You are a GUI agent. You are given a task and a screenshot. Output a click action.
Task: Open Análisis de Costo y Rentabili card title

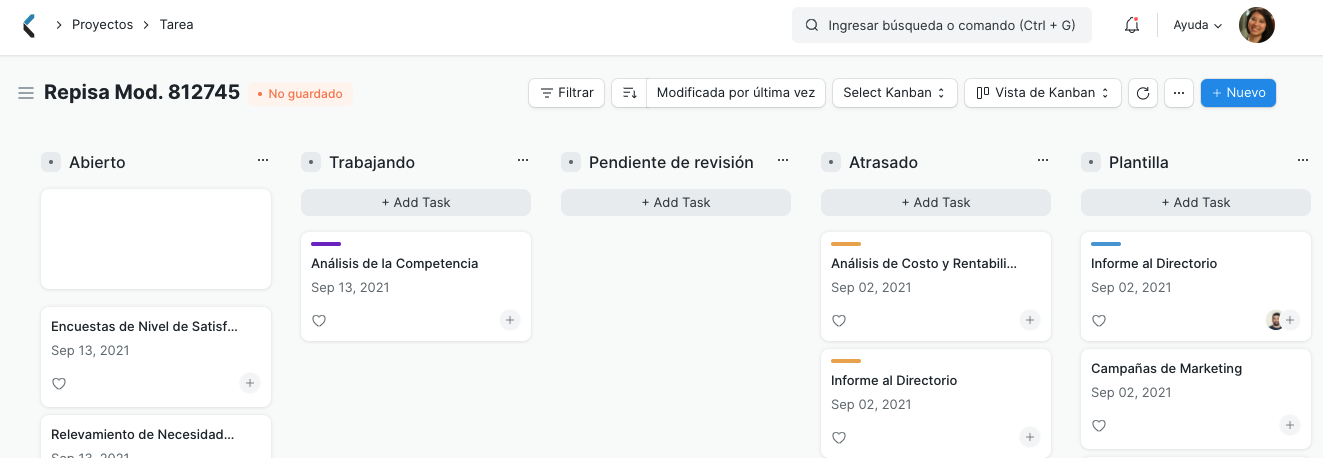click(924, 263)
